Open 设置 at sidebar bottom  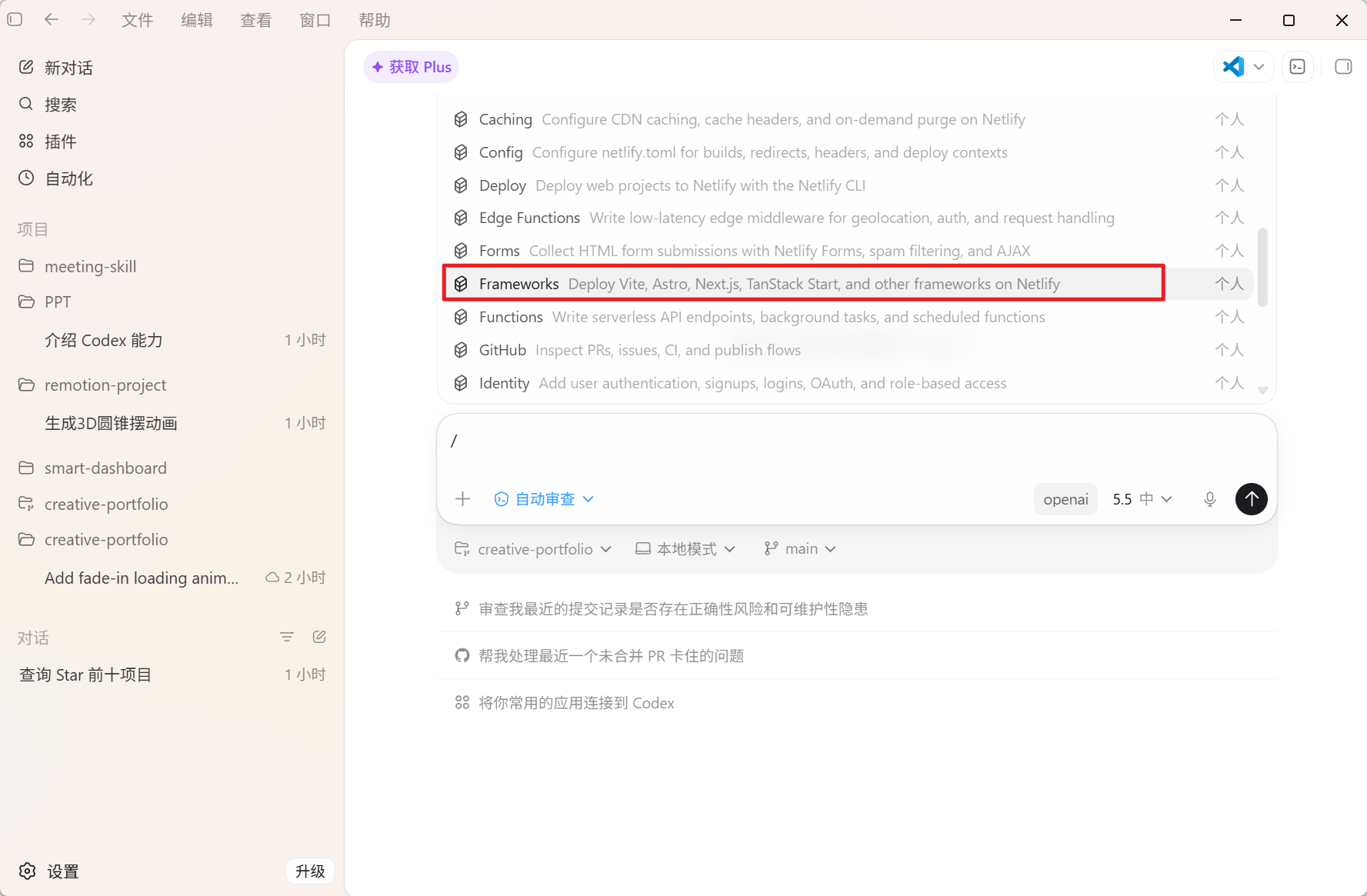49,871
